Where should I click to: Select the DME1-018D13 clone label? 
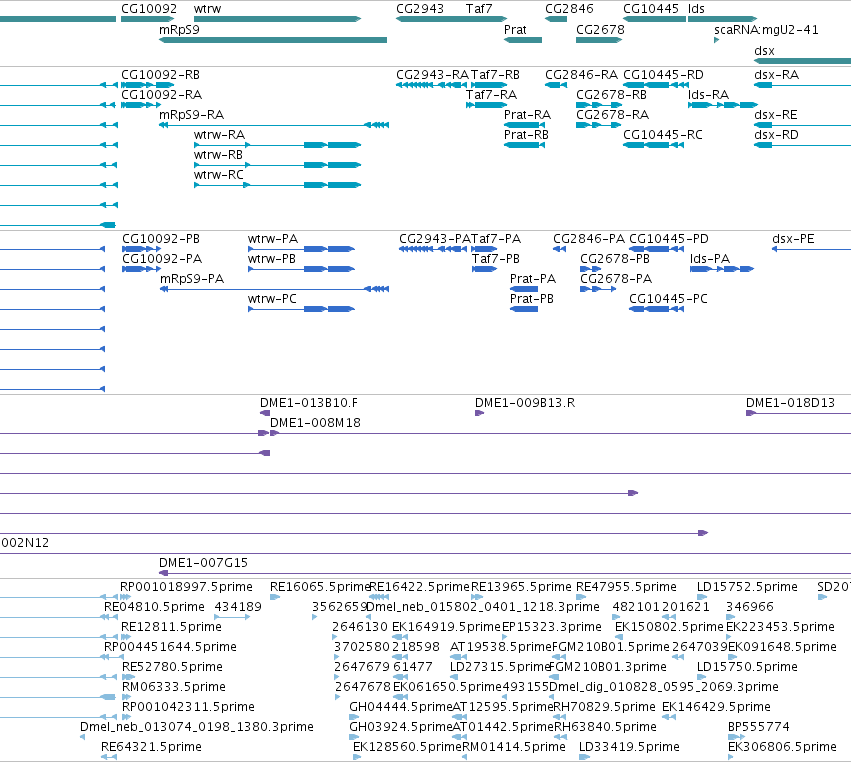(790, 403)
